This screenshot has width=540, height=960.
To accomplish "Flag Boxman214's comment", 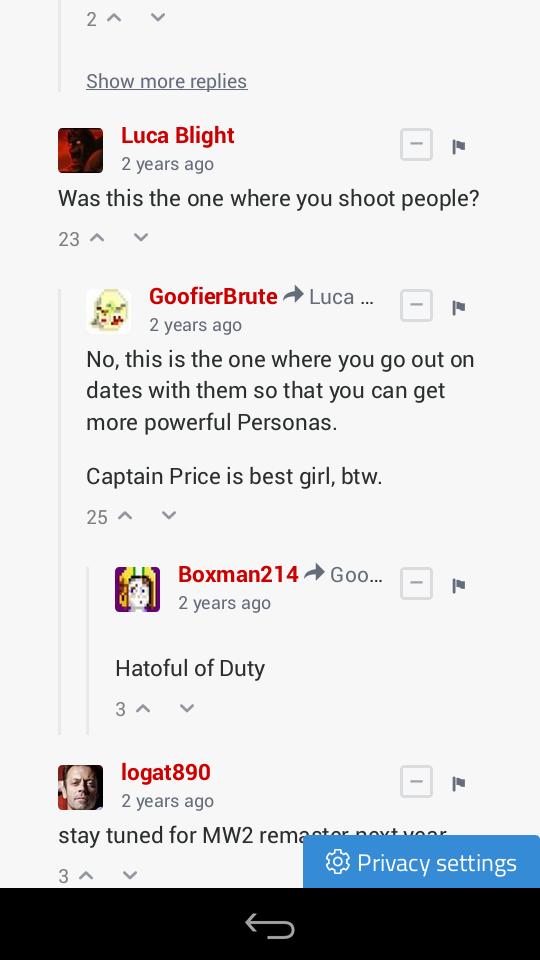I will (459, 586).
